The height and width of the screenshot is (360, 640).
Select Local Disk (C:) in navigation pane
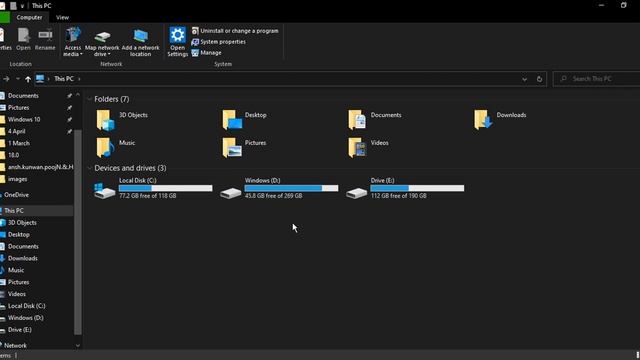pos(27,306)
